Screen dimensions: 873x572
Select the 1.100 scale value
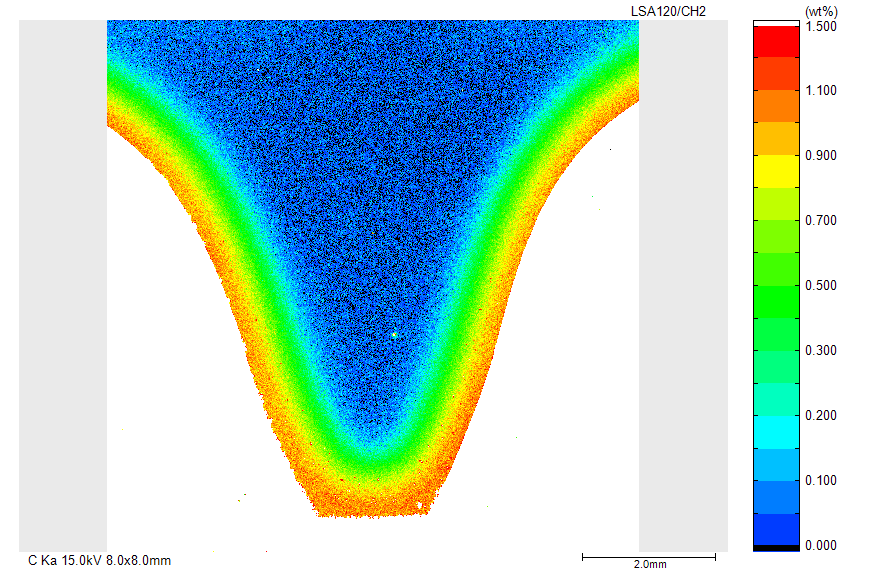point(821,90)
